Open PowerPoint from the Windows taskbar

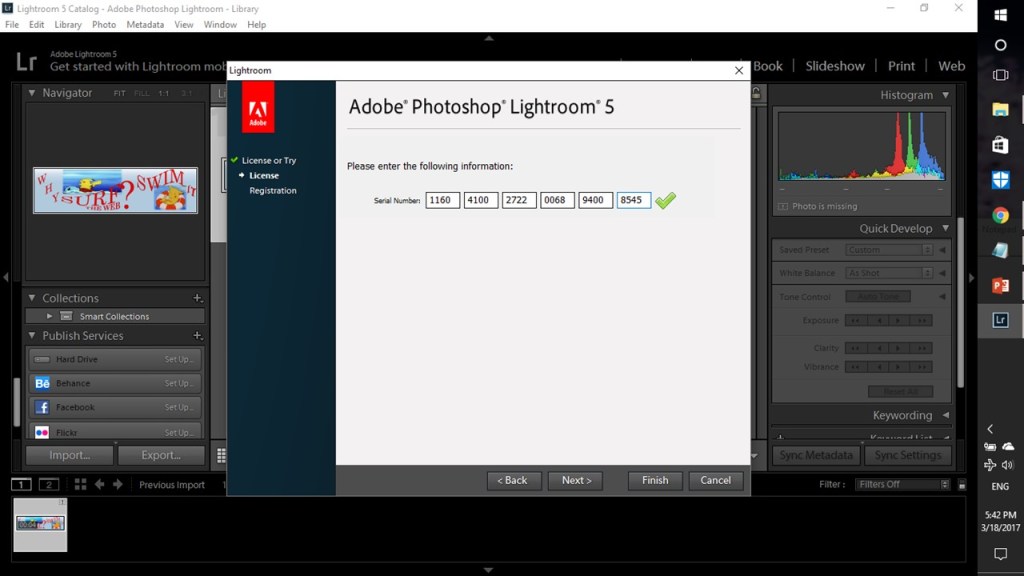(x=1000, y=285)
